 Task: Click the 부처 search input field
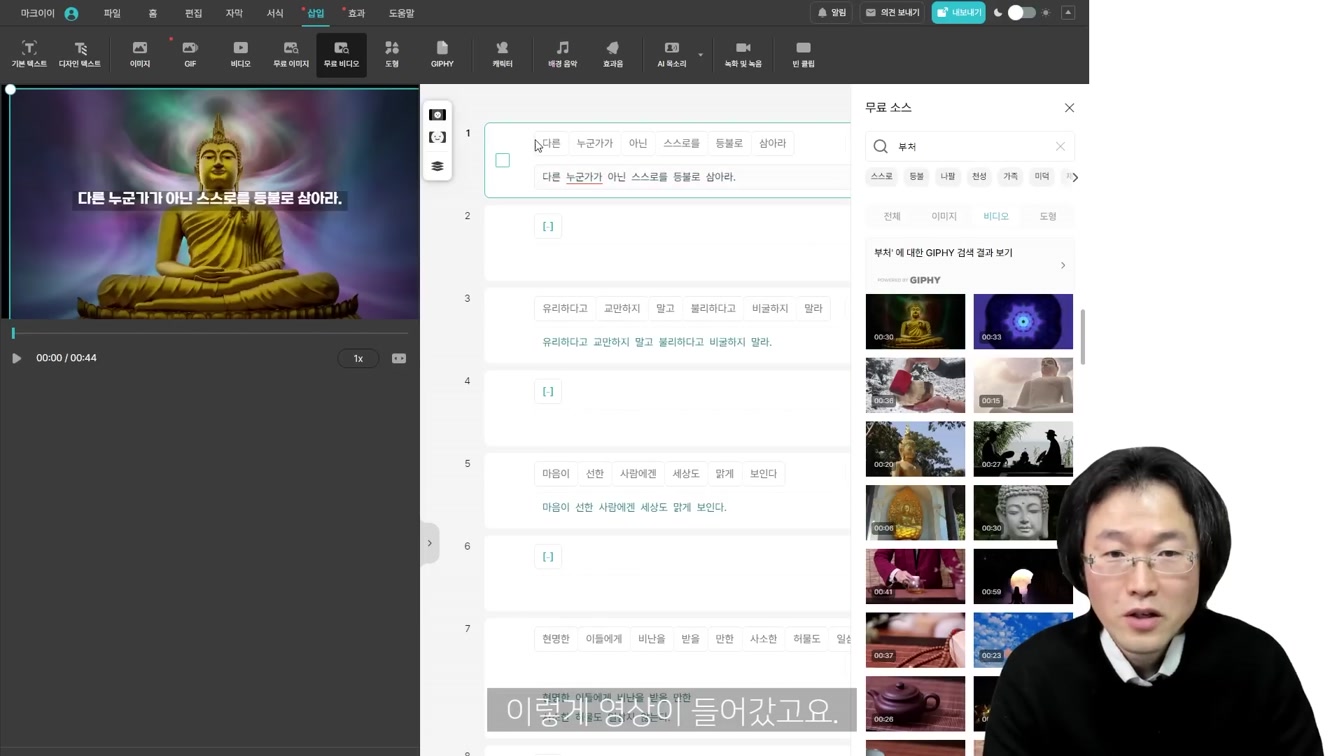pyautogui.click(x=970, y=147)
